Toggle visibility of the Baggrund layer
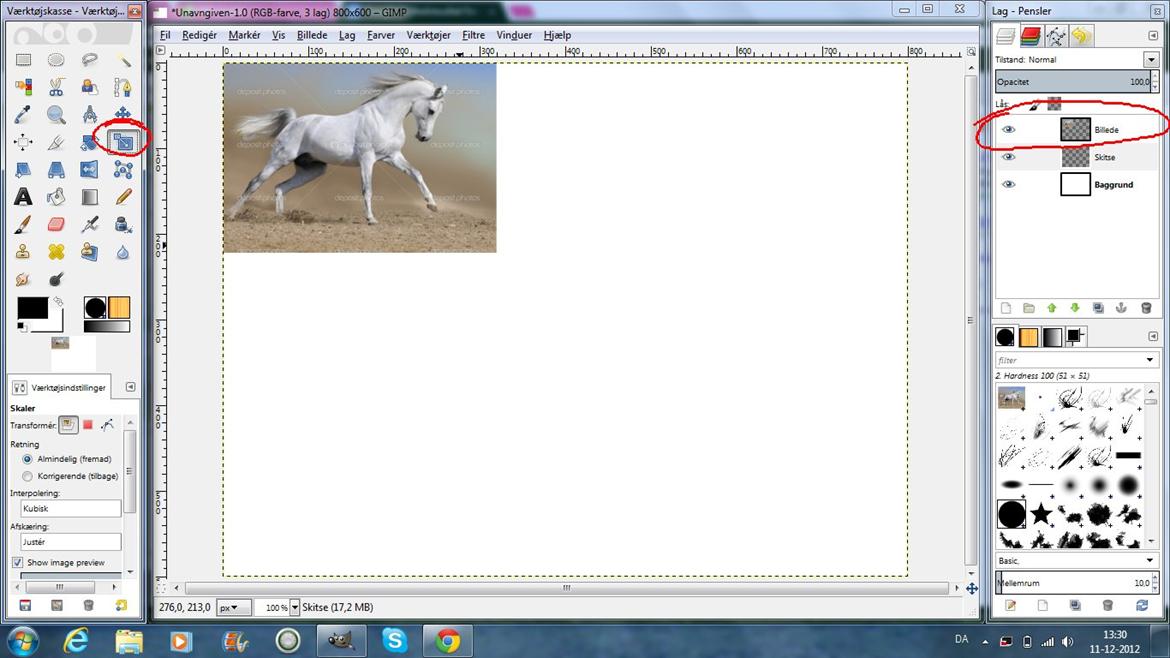The image size is (1170, 658). [1008, 185]
